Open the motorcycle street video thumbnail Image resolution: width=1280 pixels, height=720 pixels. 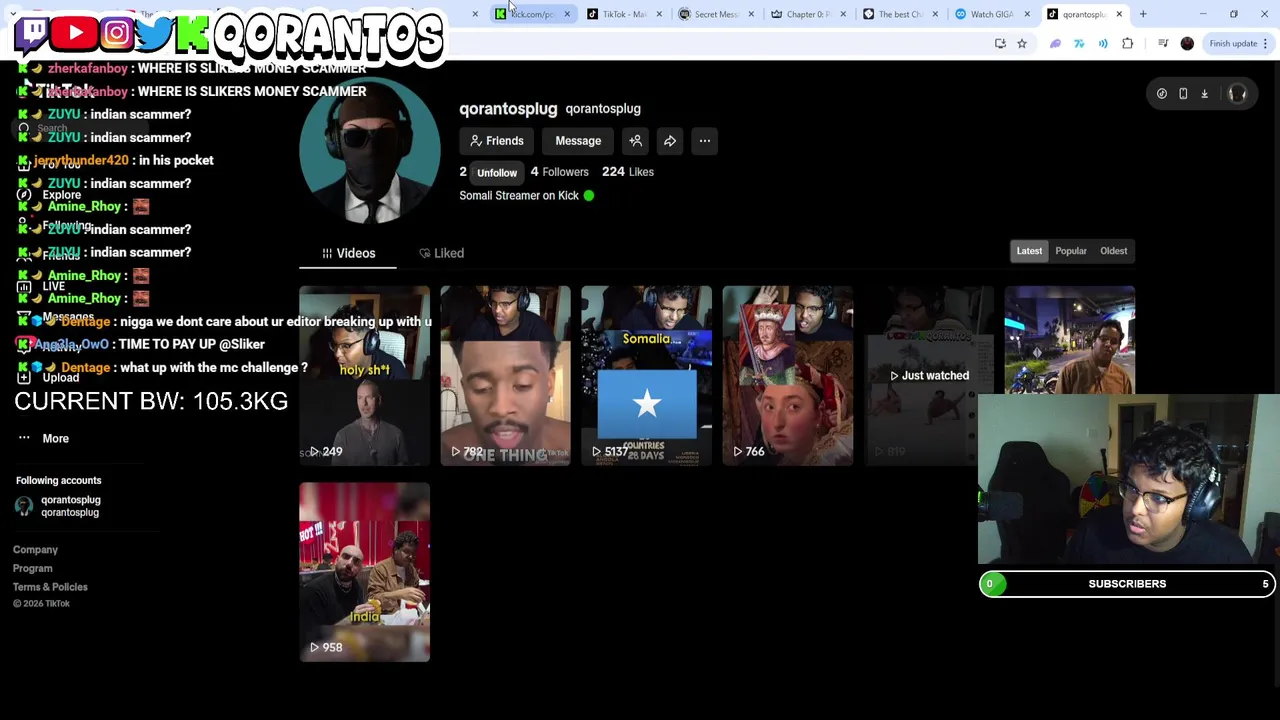(1070, 340)
